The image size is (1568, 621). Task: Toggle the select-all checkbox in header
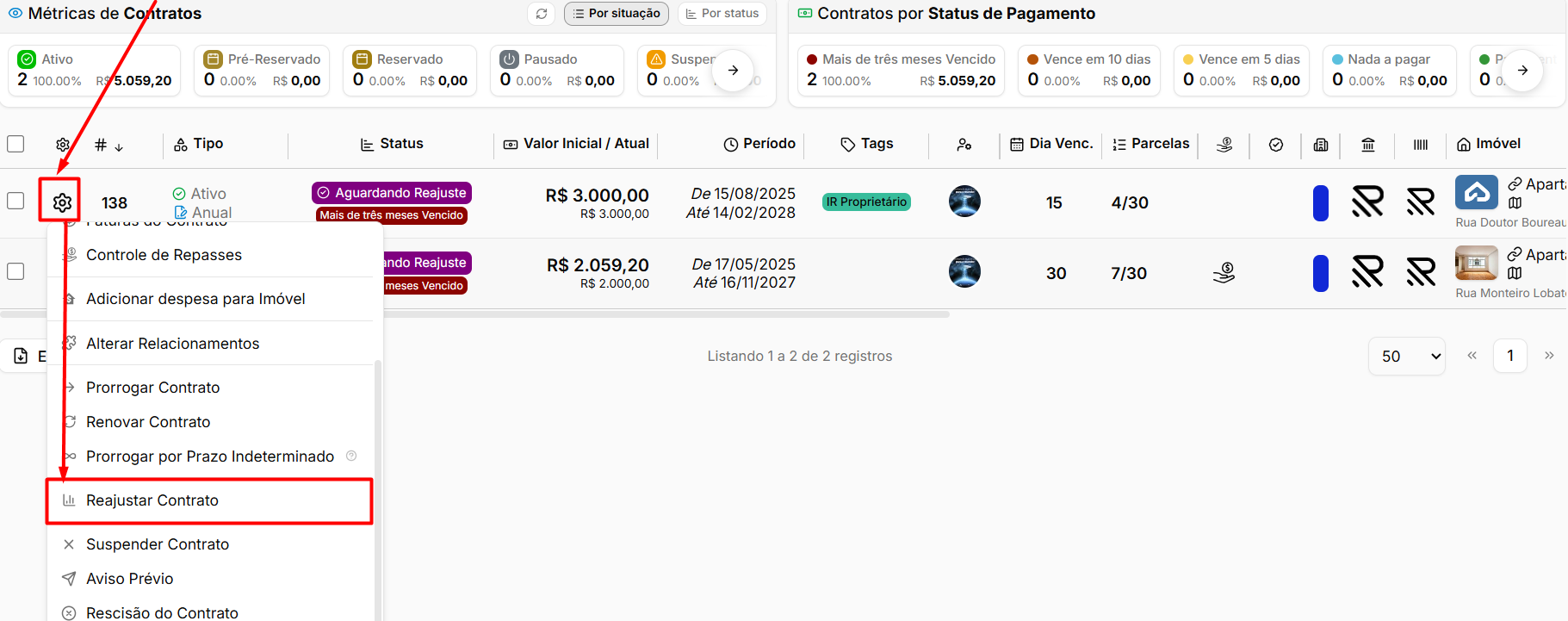click(15, 144)
